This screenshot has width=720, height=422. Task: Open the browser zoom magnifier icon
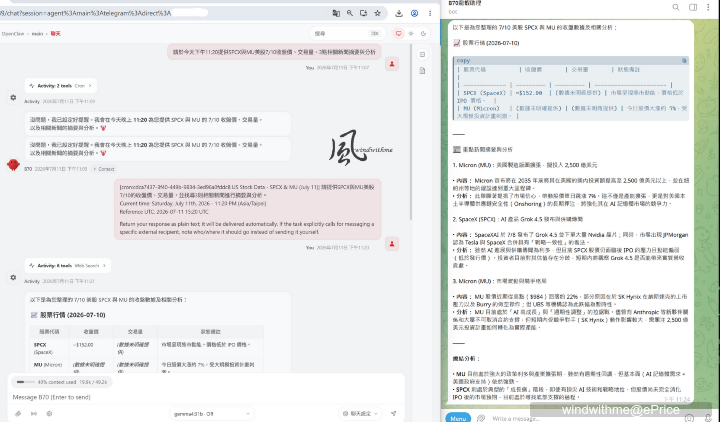pos(350,13)
